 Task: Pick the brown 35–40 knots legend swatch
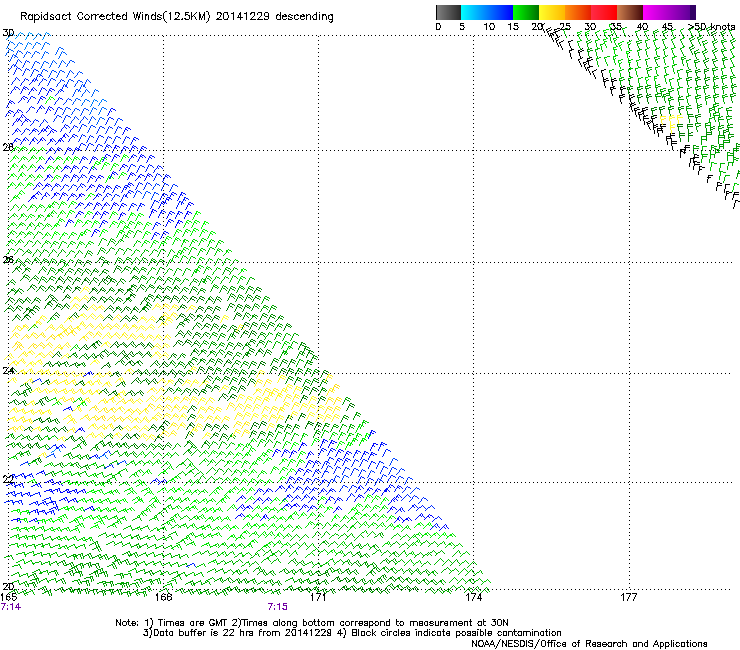pos(630,12)
